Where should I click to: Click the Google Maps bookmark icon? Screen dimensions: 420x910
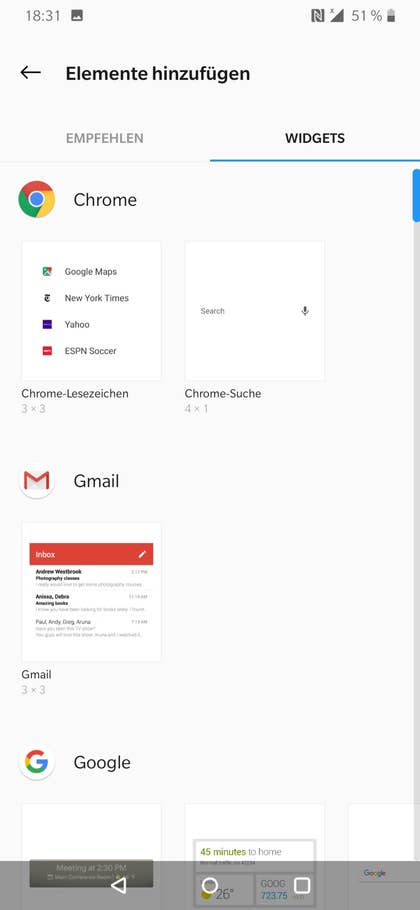(x=47, y=272)
